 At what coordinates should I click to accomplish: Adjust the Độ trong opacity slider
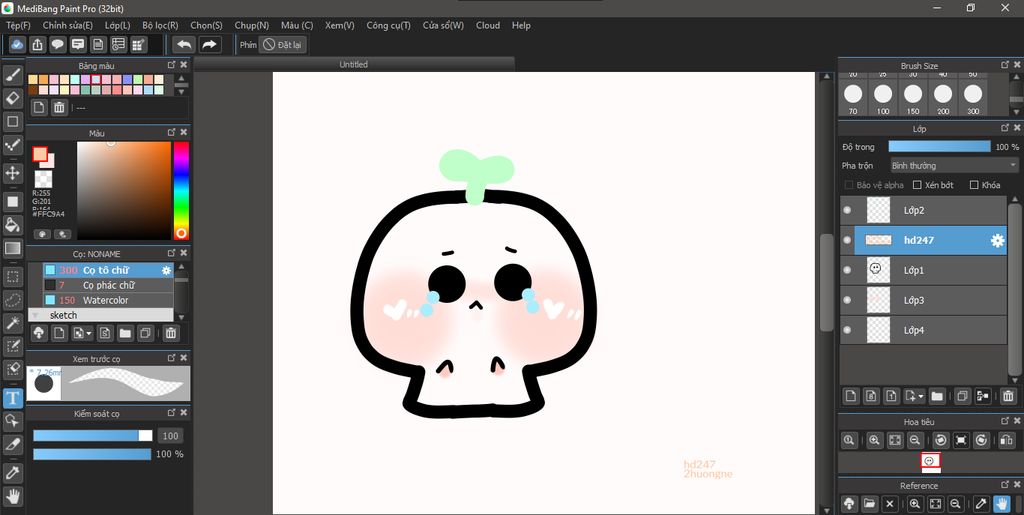940,147
